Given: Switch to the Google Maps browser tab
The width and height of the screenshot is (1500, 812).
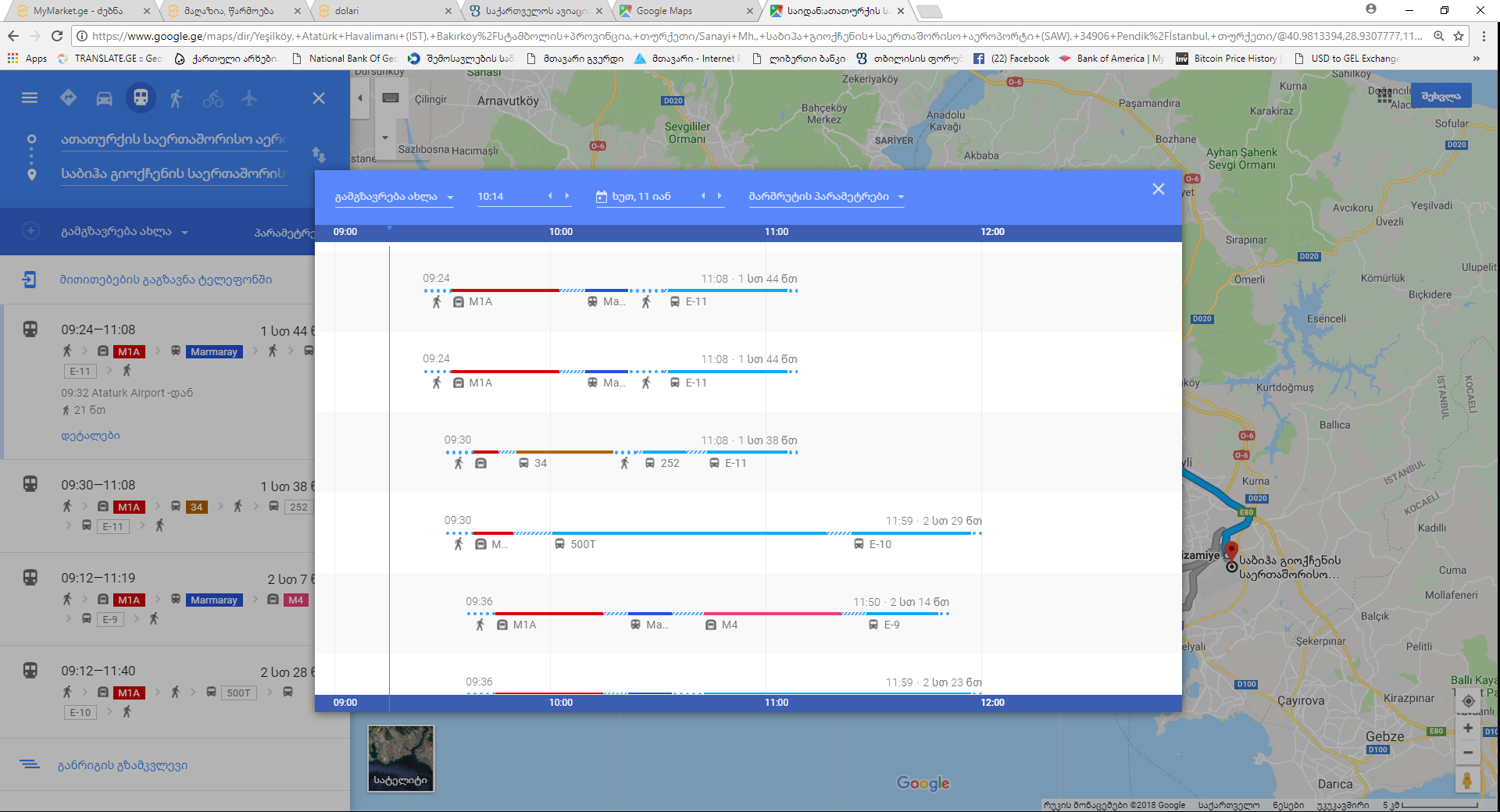Looking at the screenshot, I should point(686,11).
